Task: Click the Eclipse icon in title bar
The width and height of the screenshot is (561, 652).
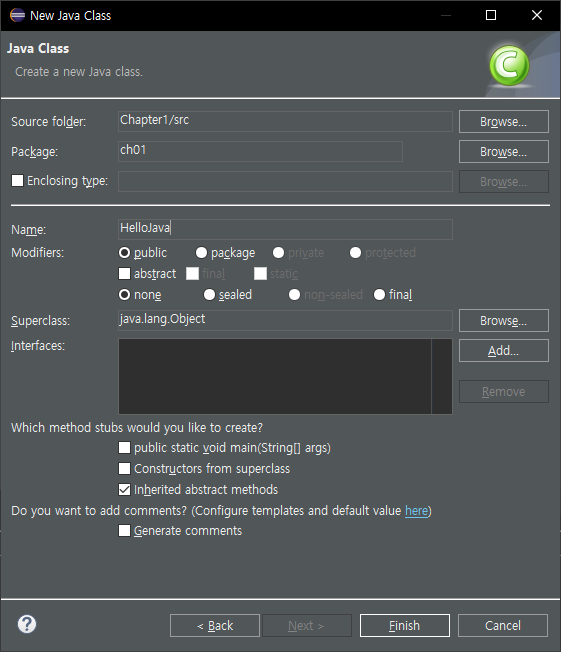Action: tap(17, 15)
